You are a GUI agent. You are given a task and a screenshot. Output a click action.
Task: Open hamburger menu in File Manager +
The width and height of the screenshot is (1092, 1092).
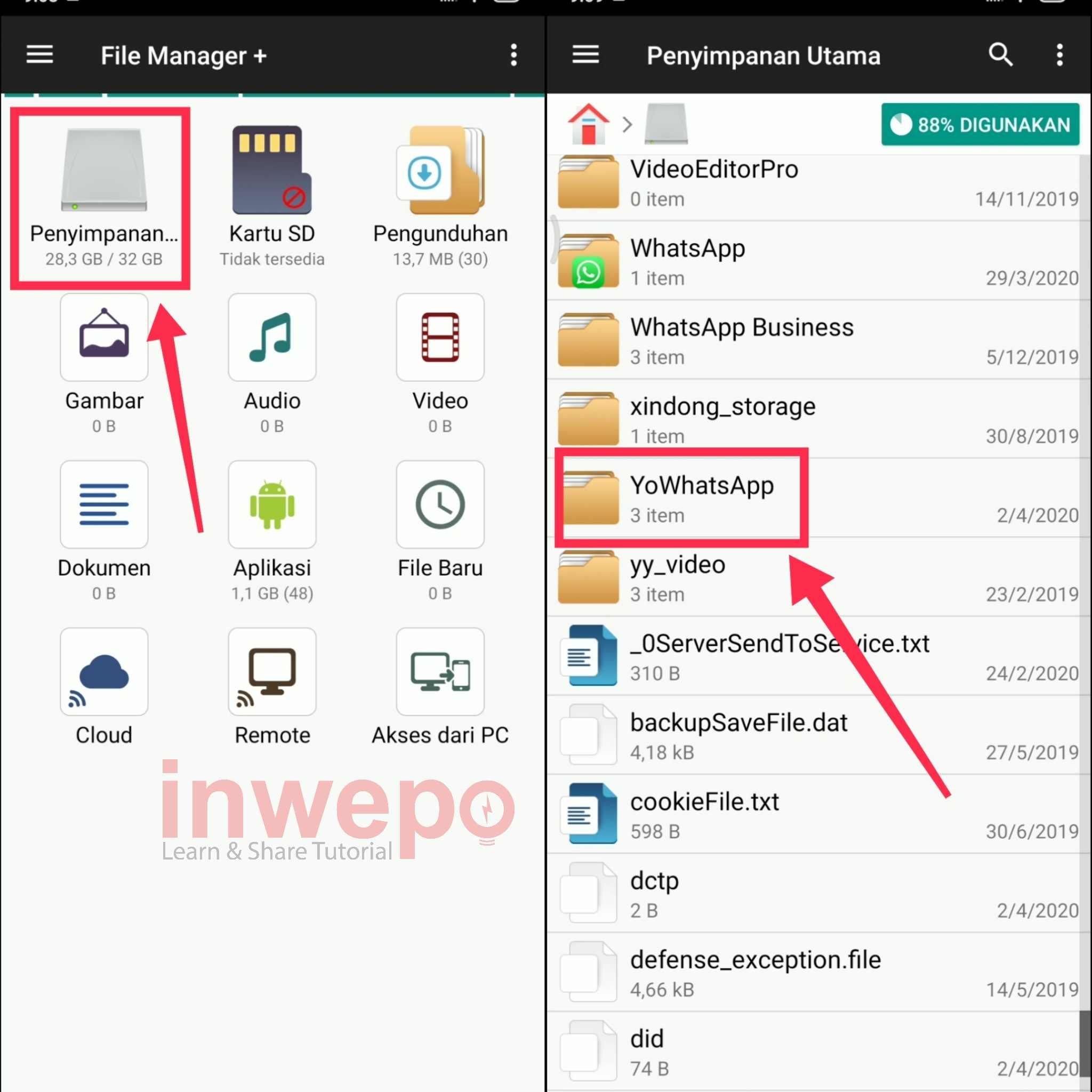[39, 55]
